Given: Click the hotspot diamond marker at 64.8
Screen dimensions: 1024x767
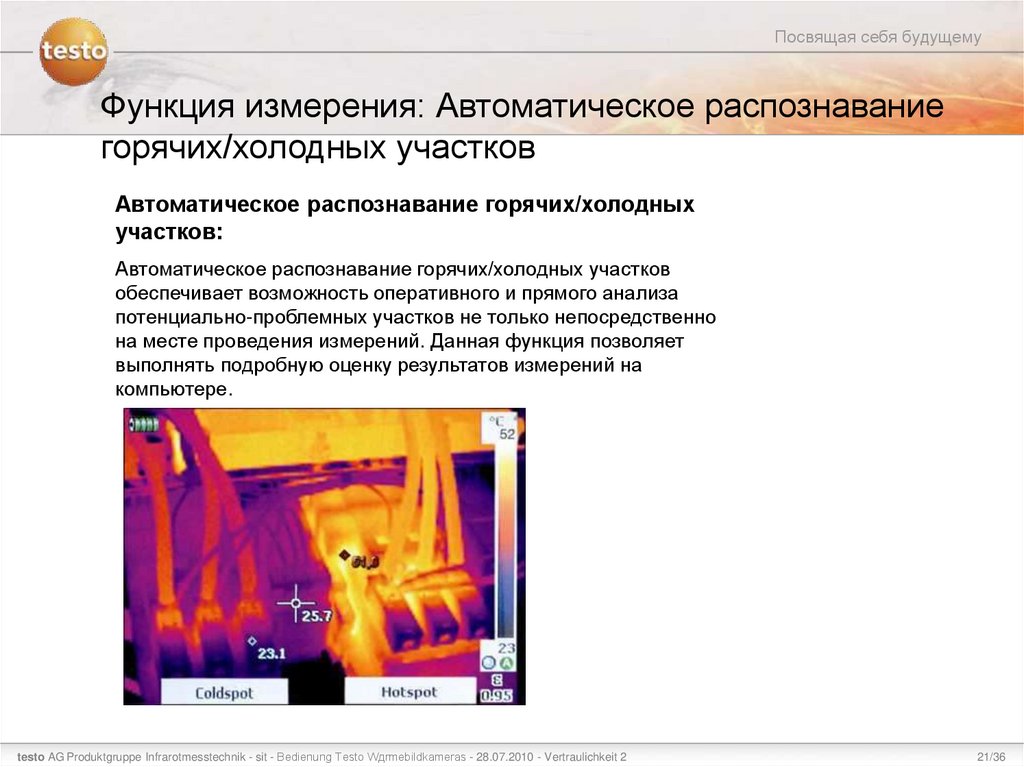Looking at the screenshot, I should (x=344, y=555).
